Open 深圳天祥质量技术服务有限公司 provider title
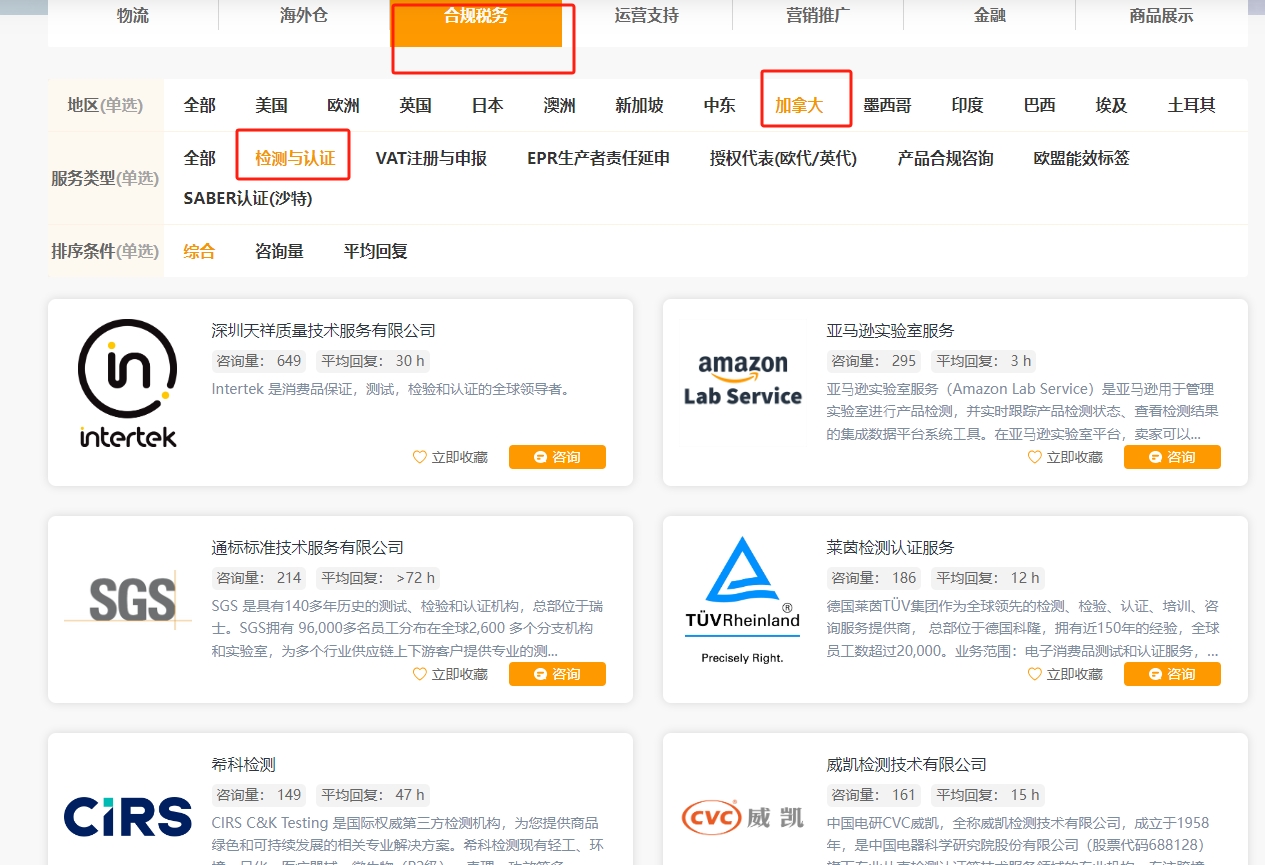1265x865 pixels. tap(324, 330)
